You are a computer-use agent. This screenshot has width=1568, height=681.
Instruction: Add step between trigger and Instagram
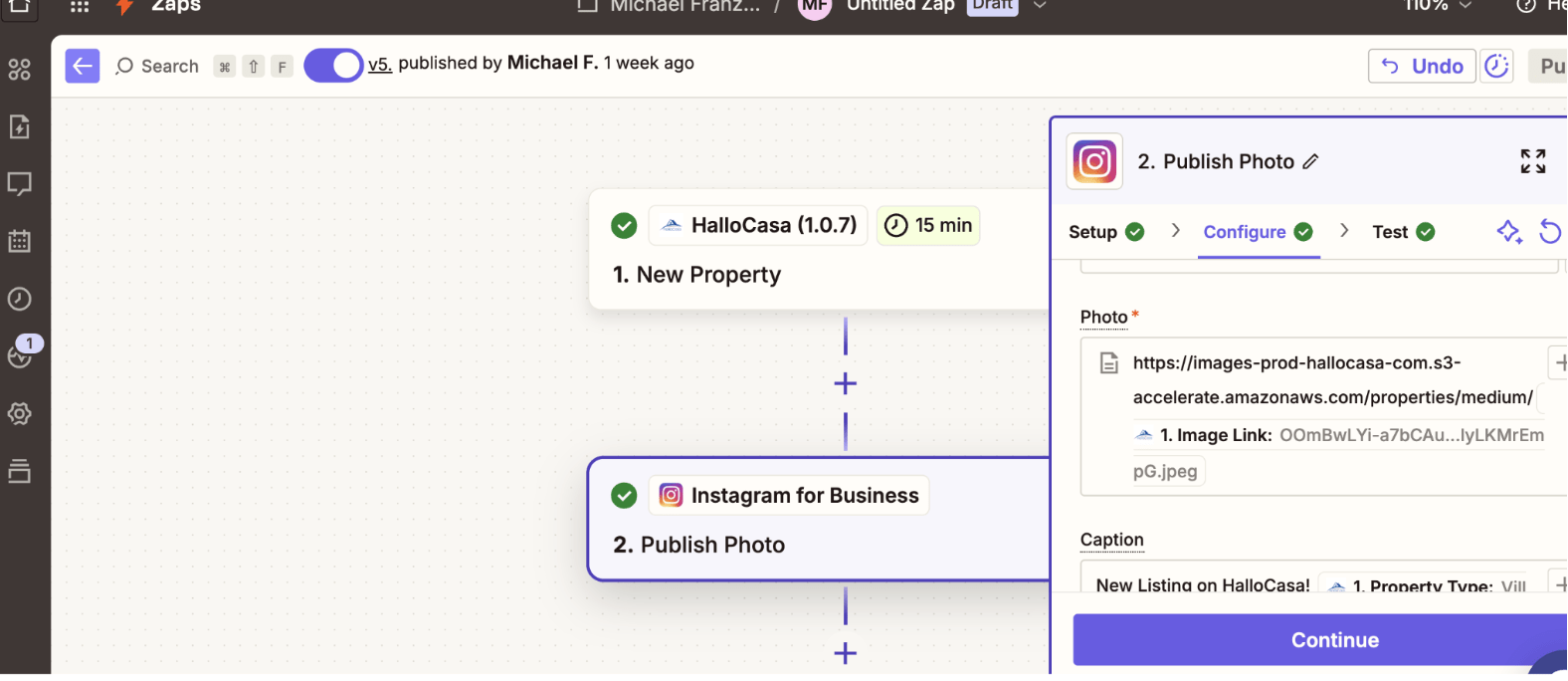(x=846, y=383)
